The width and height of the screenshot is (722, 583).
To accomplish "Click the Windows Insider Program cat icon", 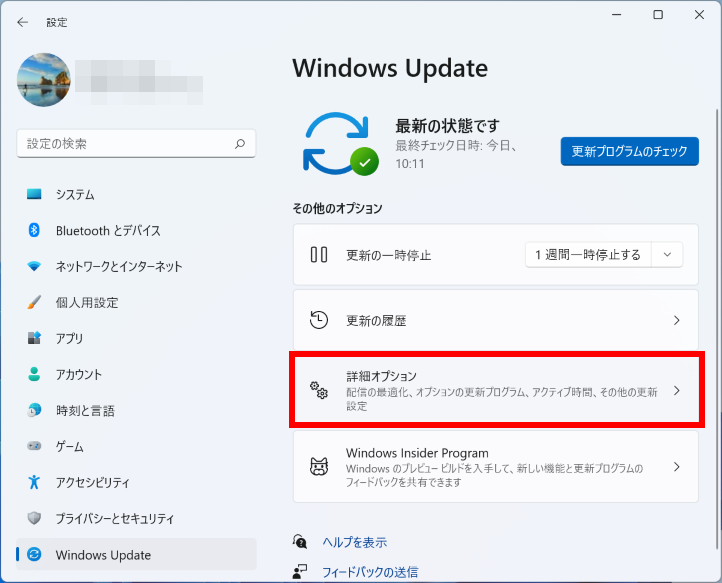I will (319, 466).
